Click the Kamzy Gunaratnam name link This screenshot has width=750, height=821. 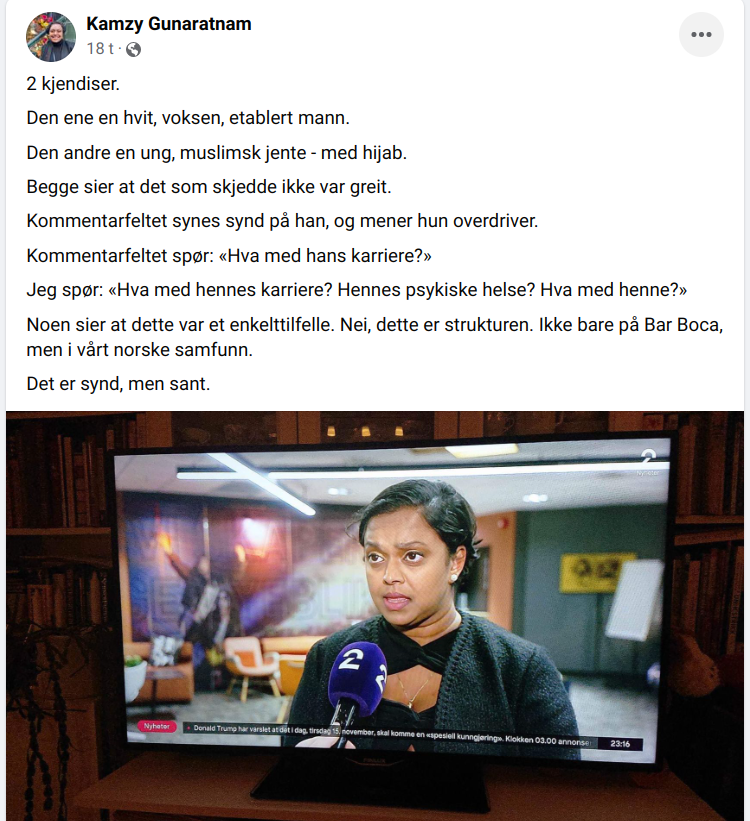(x=169, y=24)
